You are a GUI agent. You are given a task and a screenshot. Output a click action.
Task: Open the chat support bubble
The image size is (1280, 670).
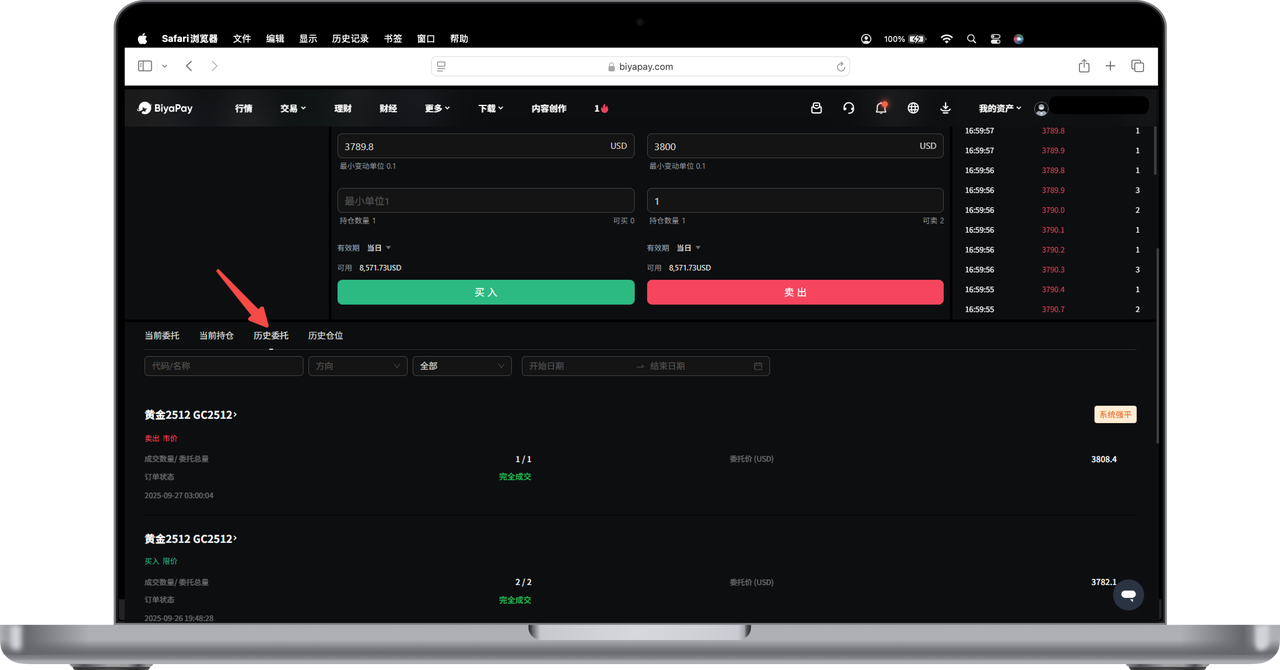pyautogui.click(x=1128, y=595)
